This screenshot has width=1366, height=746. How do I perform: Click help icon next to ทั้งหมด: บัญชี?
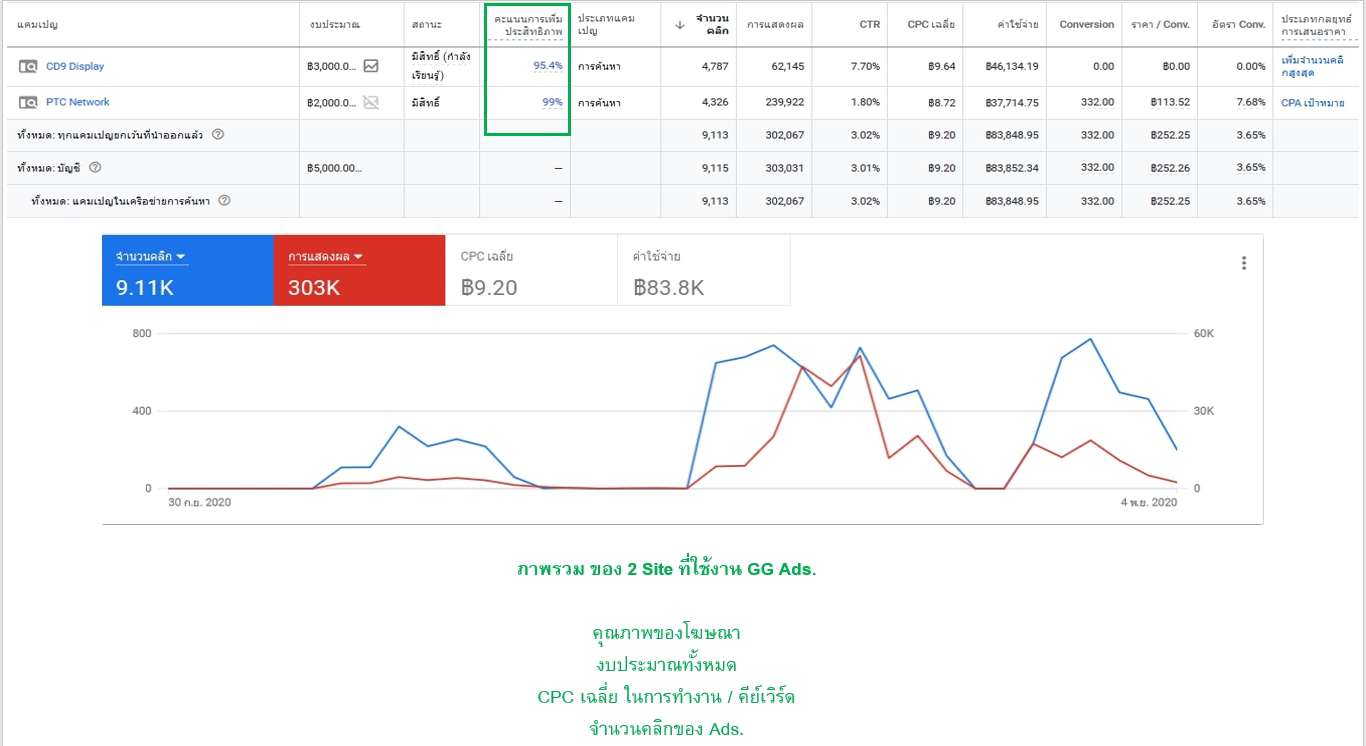click(96, 168)
